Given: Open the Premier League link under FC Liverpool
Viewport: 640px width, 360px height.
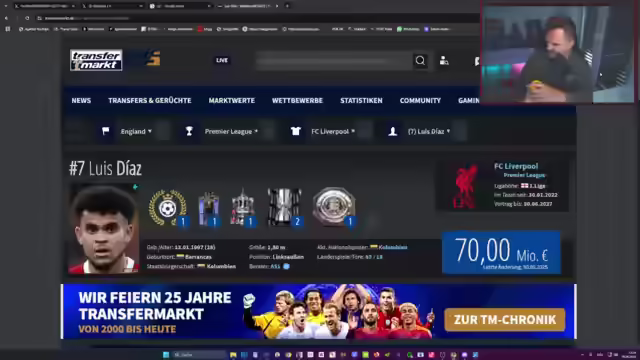Looking at the screenshot, I should click(x=524, y=175).
